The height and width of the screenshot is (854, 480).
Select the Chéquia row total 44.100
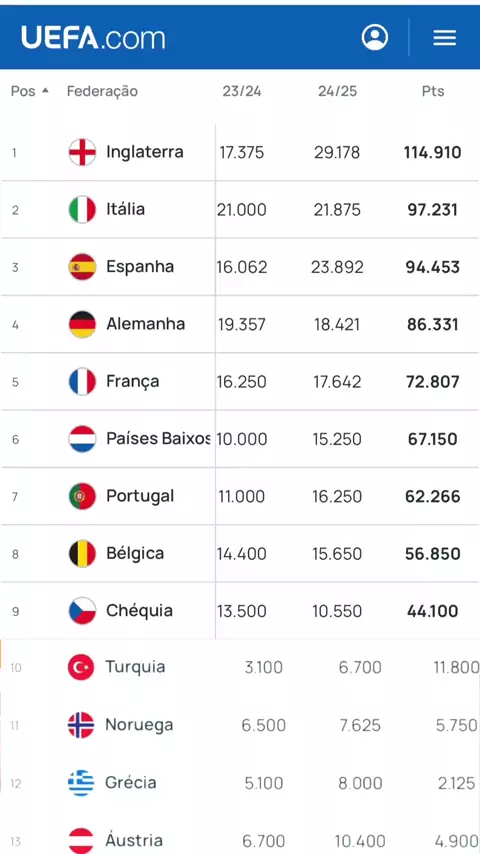pyautogui.click(x=433, y=611)
